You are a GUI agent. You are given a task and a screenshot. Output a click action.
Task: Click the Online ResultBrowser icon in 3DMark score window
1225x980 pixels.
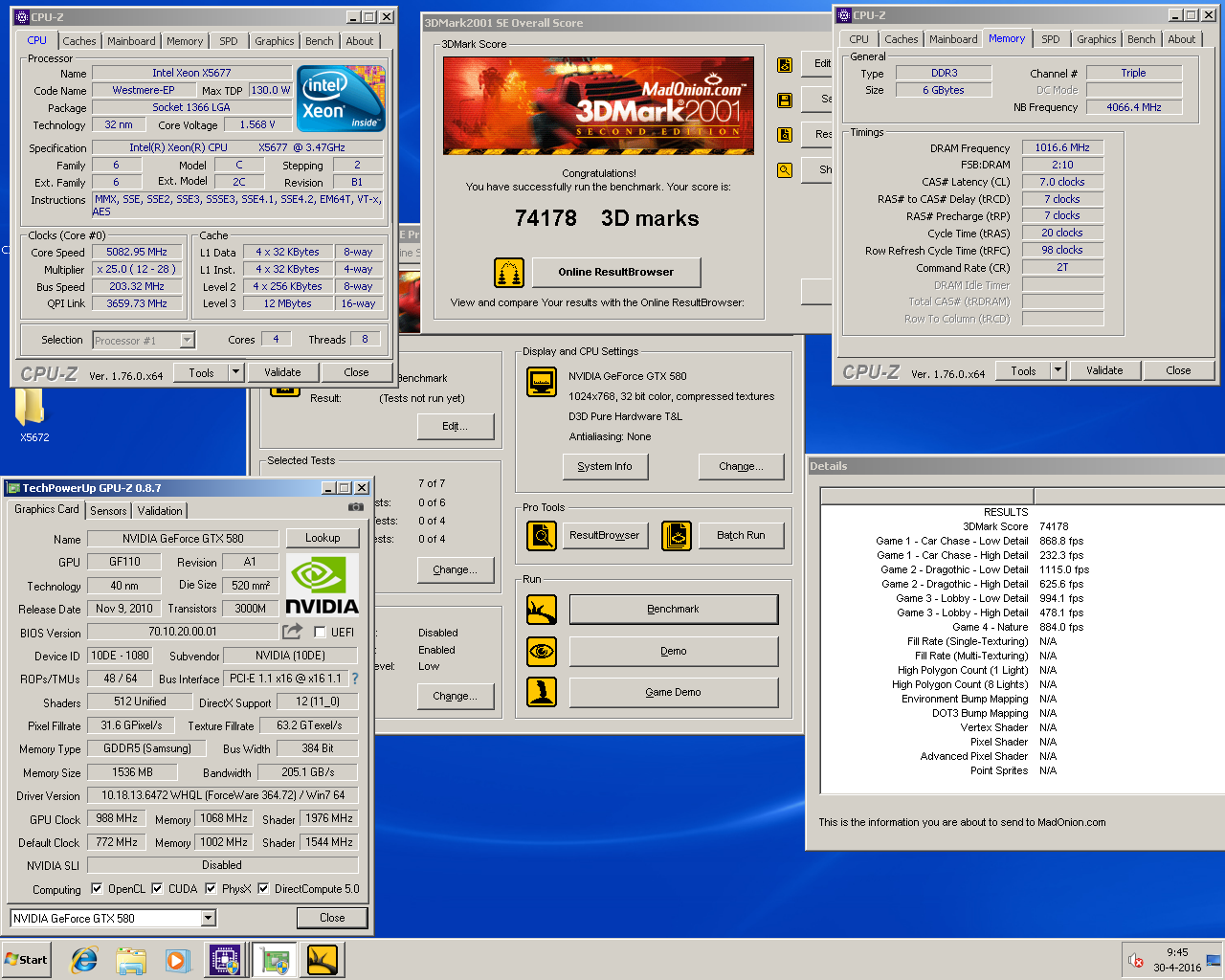[509, 273]
